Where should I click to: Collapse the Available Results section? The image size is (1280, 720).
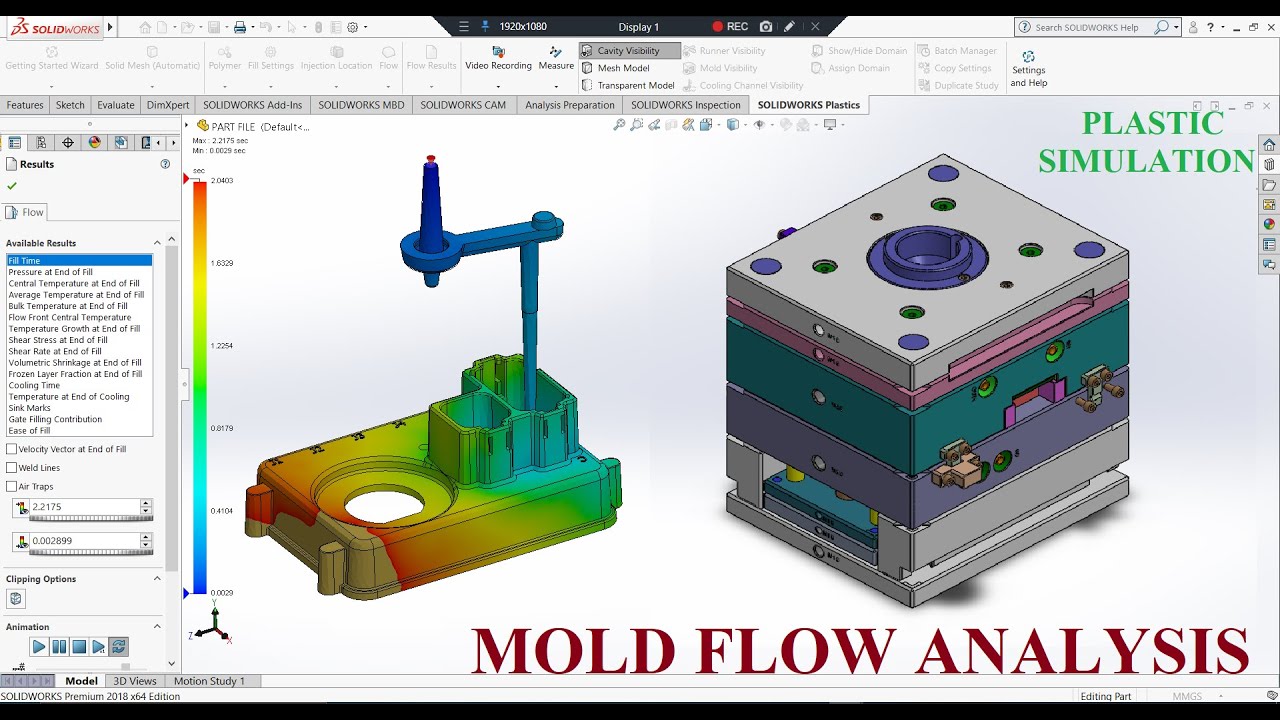157,243
